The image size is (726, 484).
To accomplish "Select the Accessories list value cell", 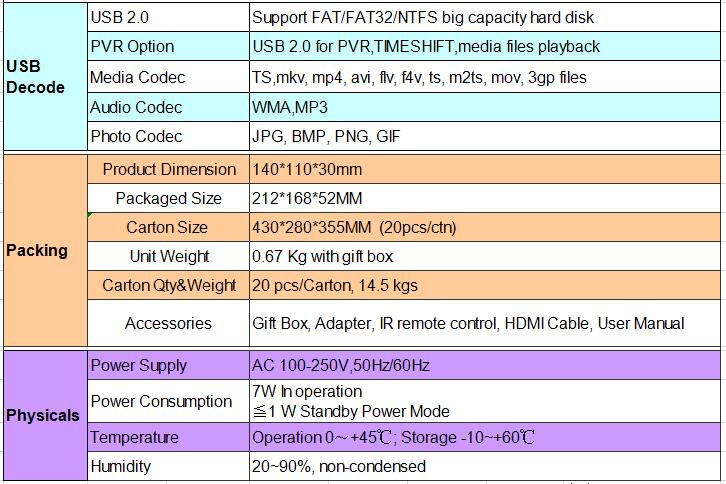I will click(x=484, y=323).
